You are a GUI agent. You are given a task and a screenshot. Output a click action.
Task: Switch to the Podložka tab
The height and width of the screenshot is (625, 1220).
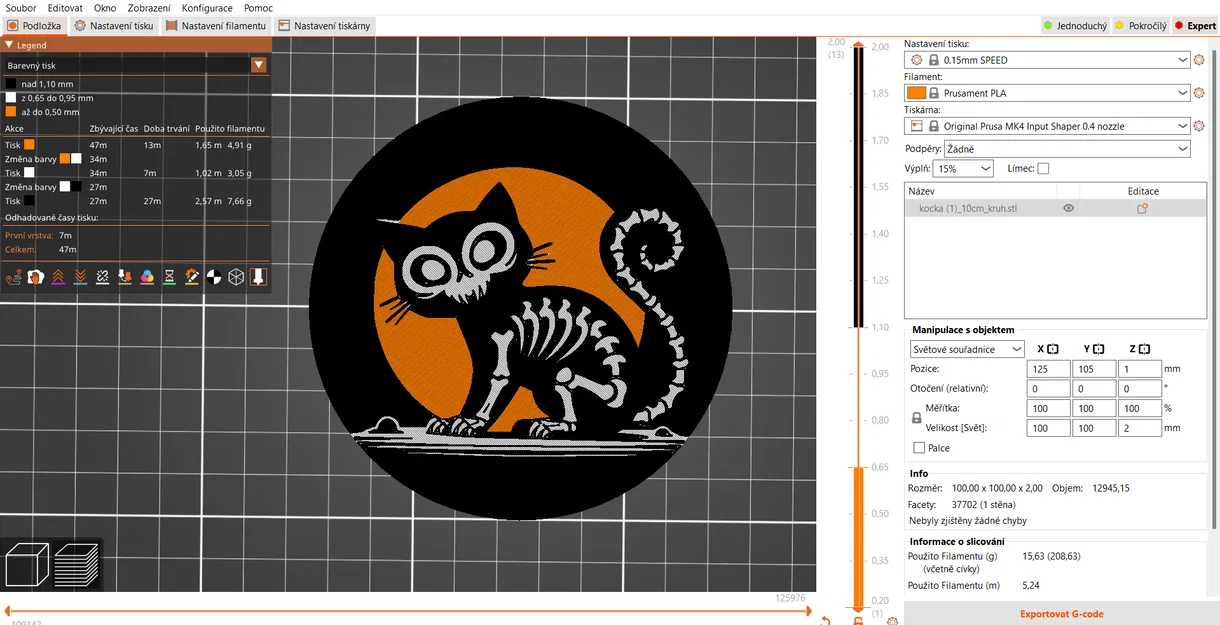point(35,26)
